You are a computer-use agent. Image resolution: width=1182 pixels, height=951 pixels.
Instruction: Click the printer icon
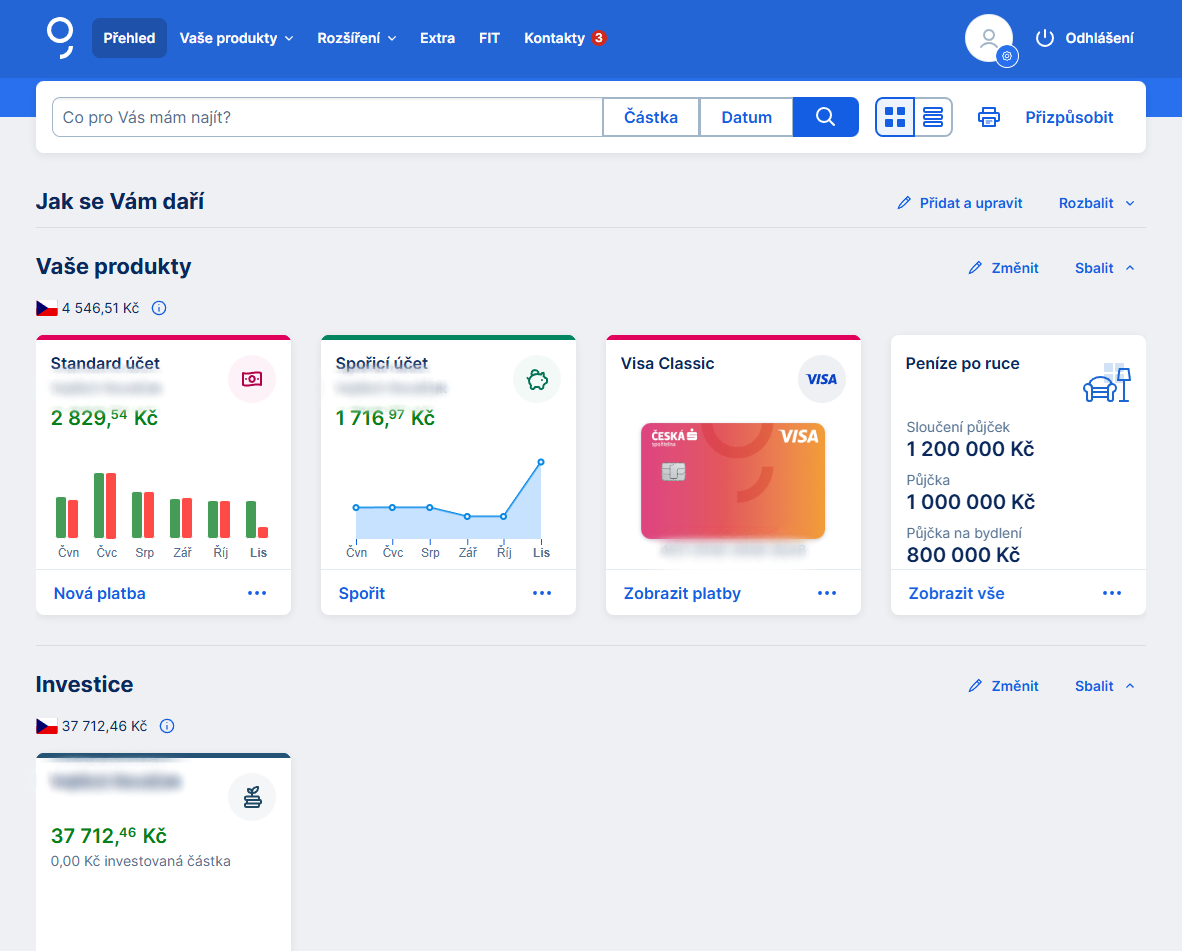coord(988,117)
